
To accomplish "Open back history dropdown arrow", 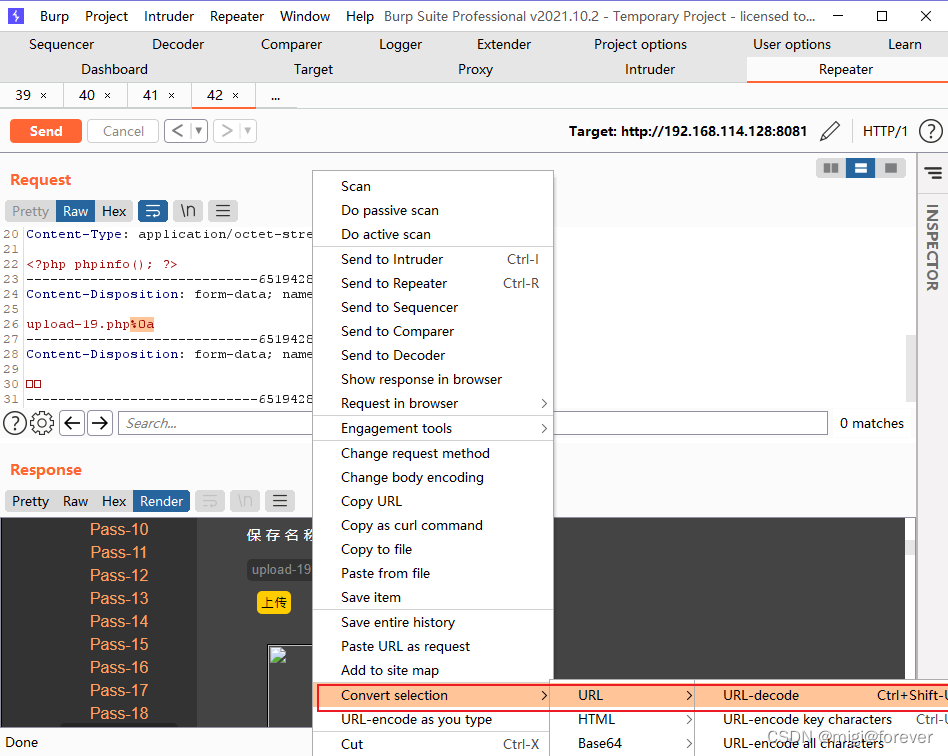I will tap(199, 131).
